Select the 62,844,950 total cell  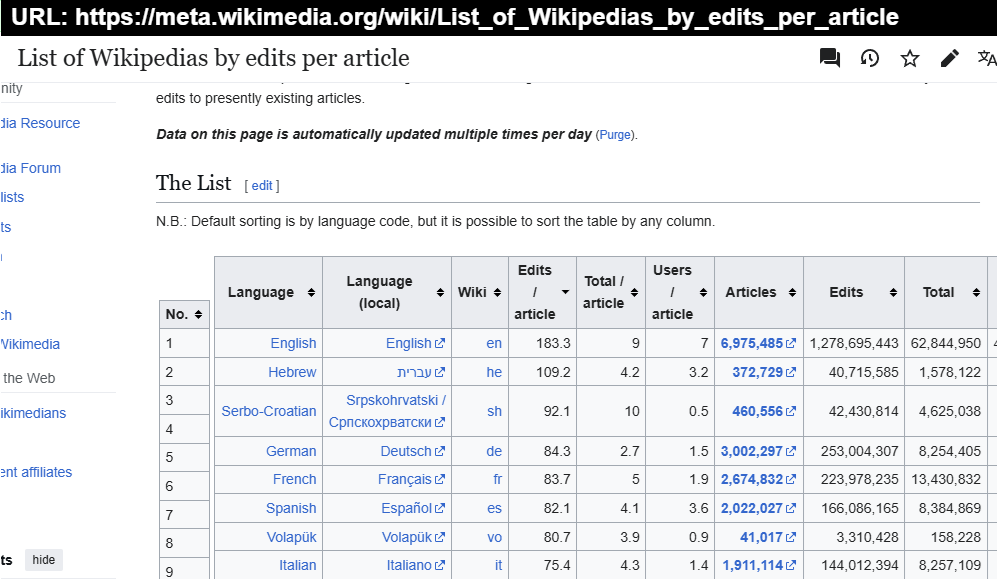pyautogui.click(x=946, y=343)
